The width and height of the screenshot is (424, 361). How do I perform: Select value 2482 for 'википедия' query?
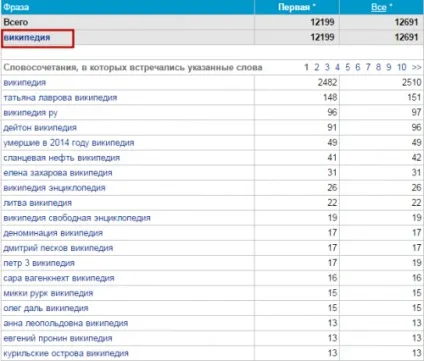327,83
